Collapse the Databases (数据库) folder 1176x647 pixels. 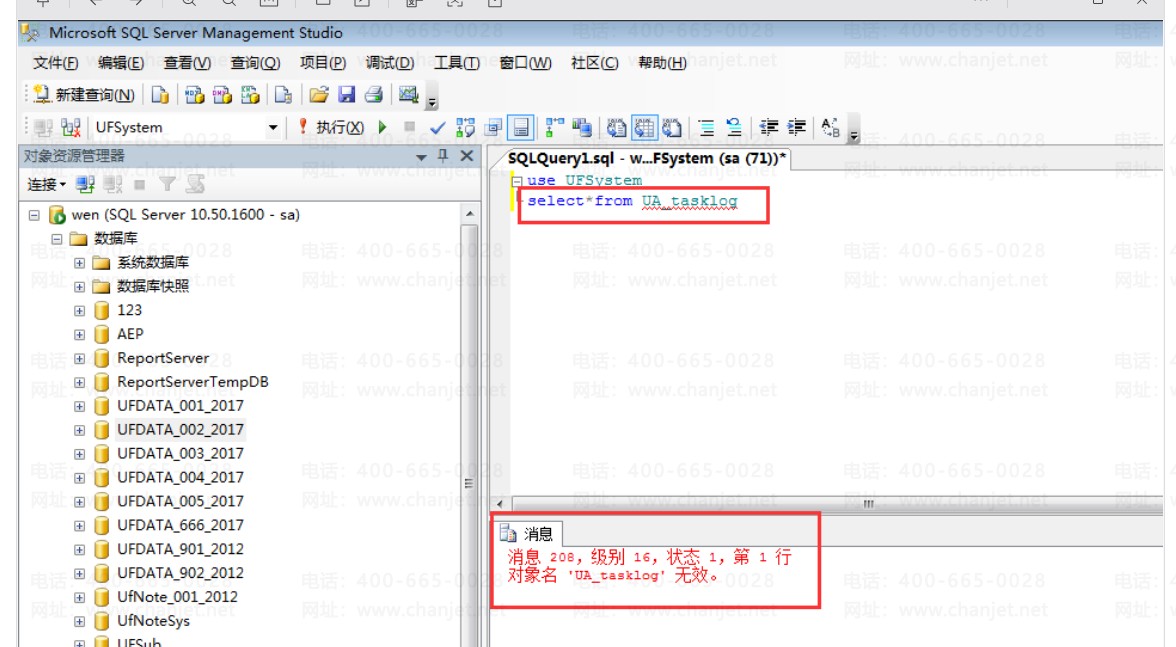click(x=56, y=239)
